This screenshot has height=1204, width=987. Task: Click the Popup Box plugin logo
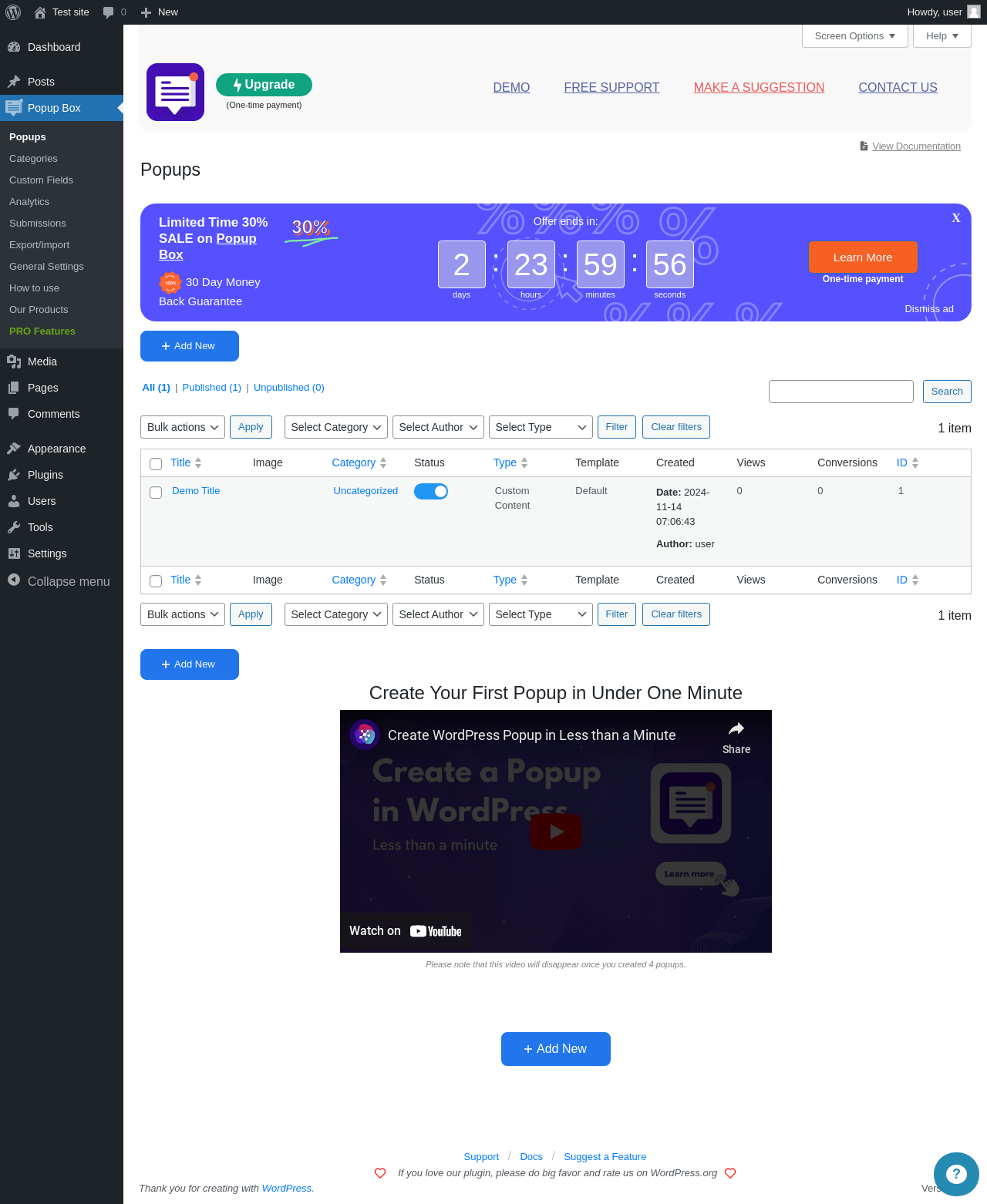(175, 92)
